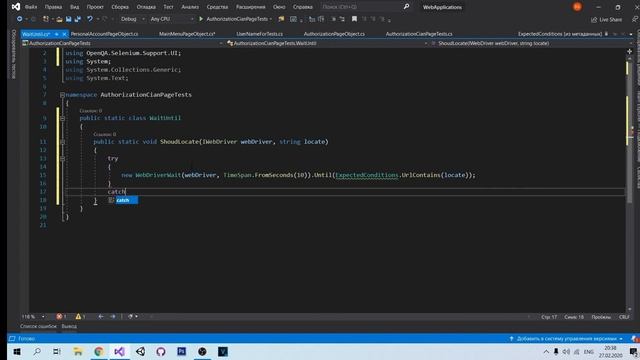Viewport: 640px width, 360px height.
Task: Navigate to previous issue arrow
Action: click(x=100, y=317)
